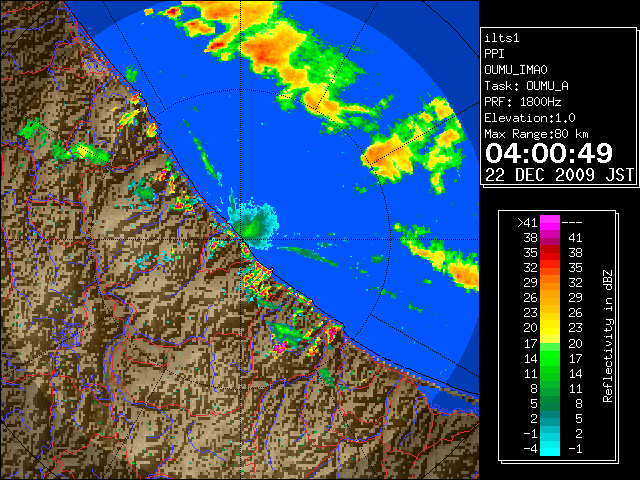The width and height of the screenshot is (640, 480).
Task: Click the cyan band beside "-4"
Action: pos(550,449)
